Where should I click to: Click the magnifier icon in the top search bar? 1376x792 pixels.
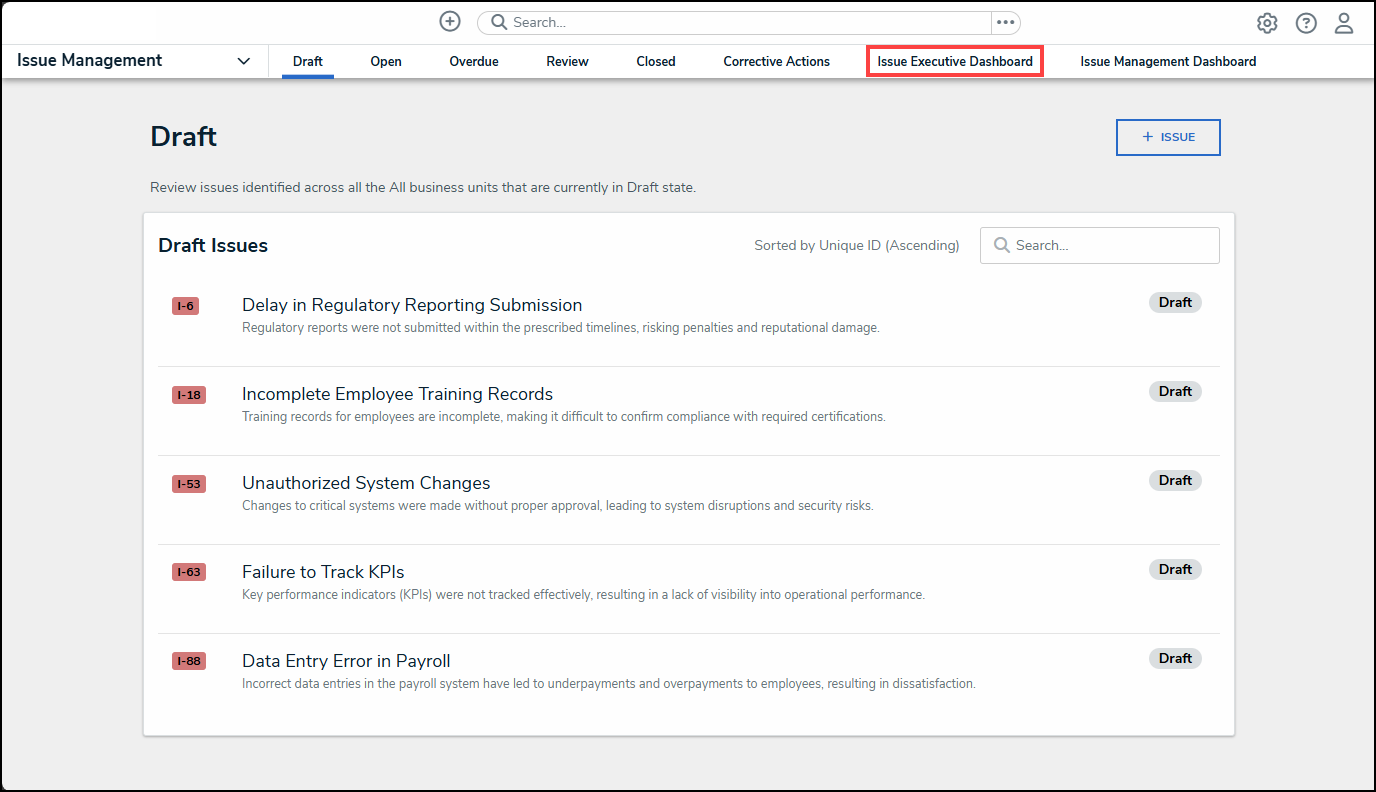pyautogui.click(x=500, y=21)
